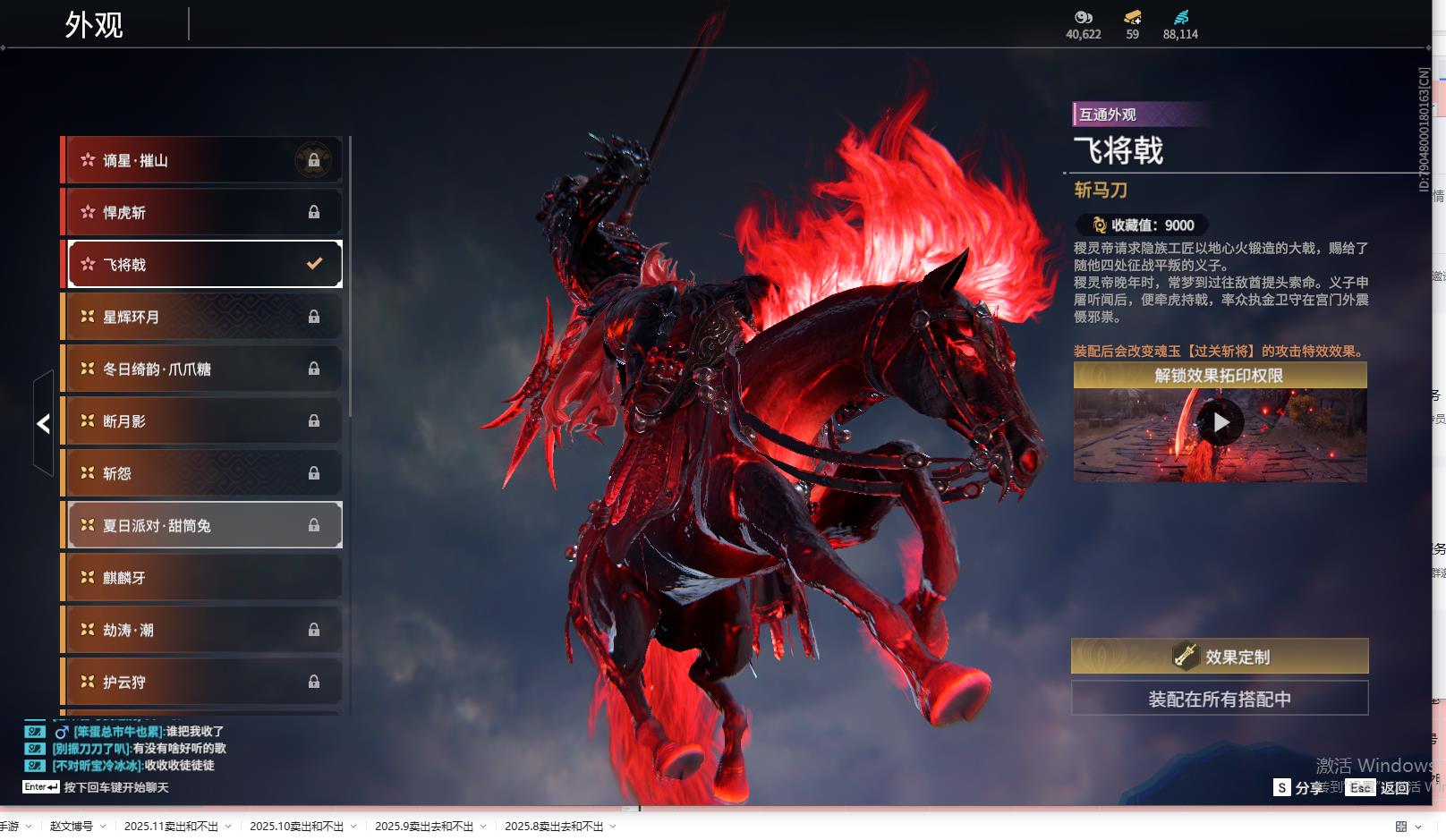Play the effect preview video
The height and width of the screenshot is (840, 1446).
click(x=1221, y=422)
